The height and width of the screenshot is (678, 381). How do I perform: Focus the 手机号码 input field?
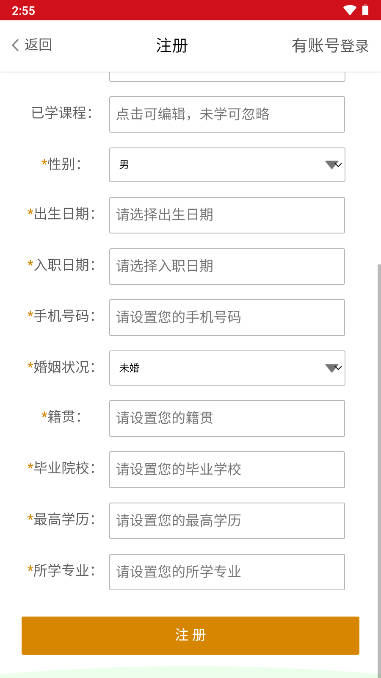pyautogui.click(x=227, y=317)
